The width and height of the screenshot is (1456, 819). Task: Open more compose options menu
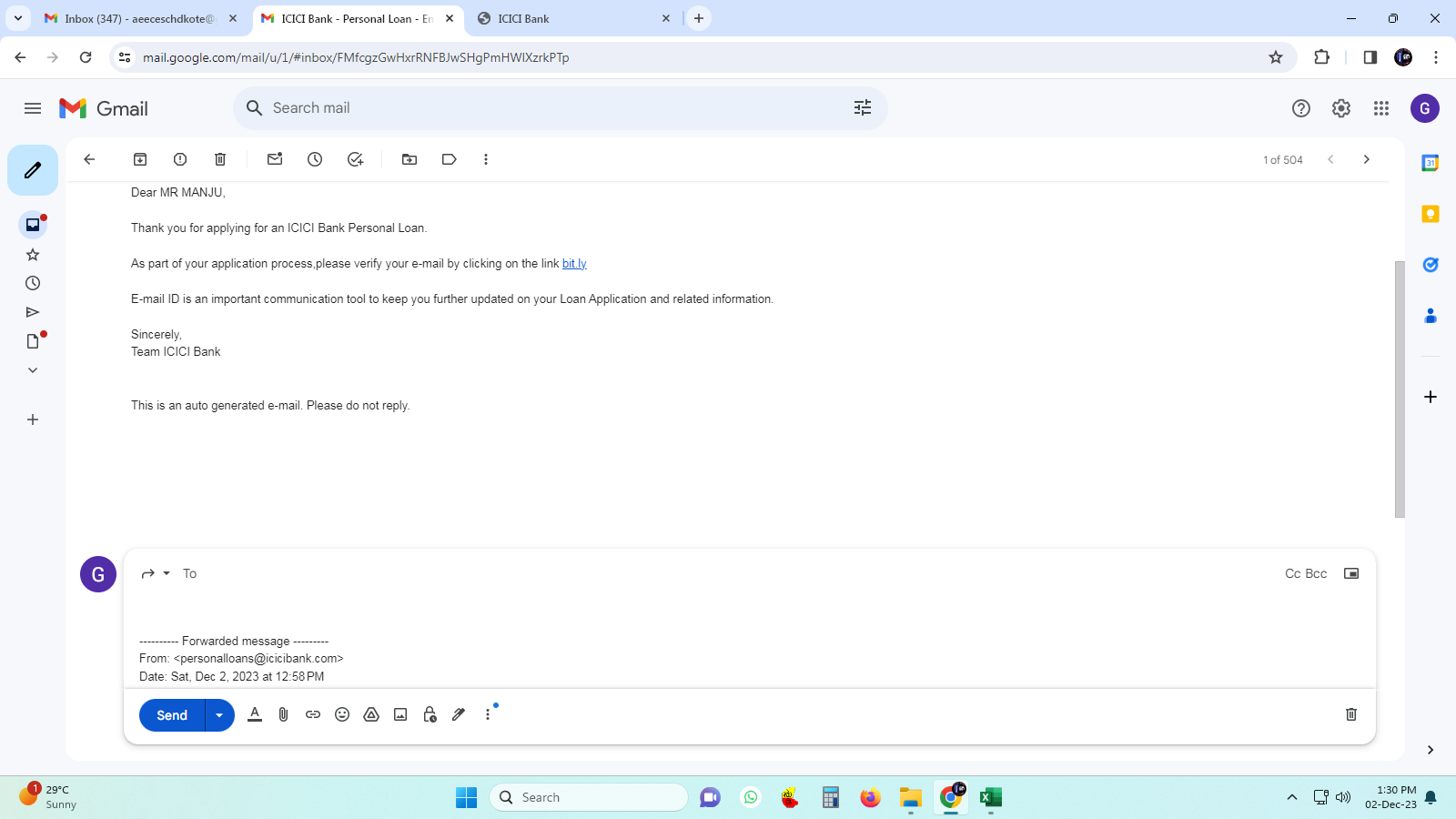(x=488, y=714)
